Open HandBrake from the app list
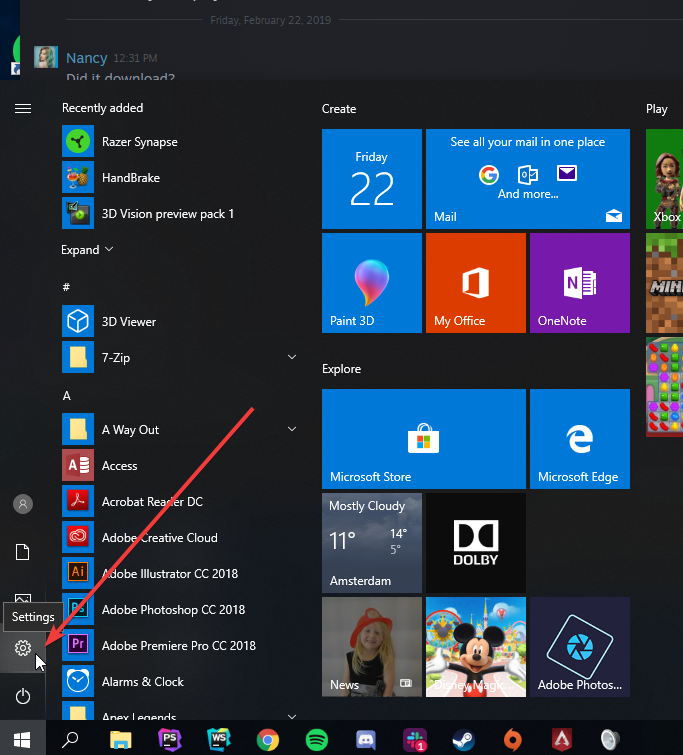This screenshot has width=683, height=755. coord(131,178)
